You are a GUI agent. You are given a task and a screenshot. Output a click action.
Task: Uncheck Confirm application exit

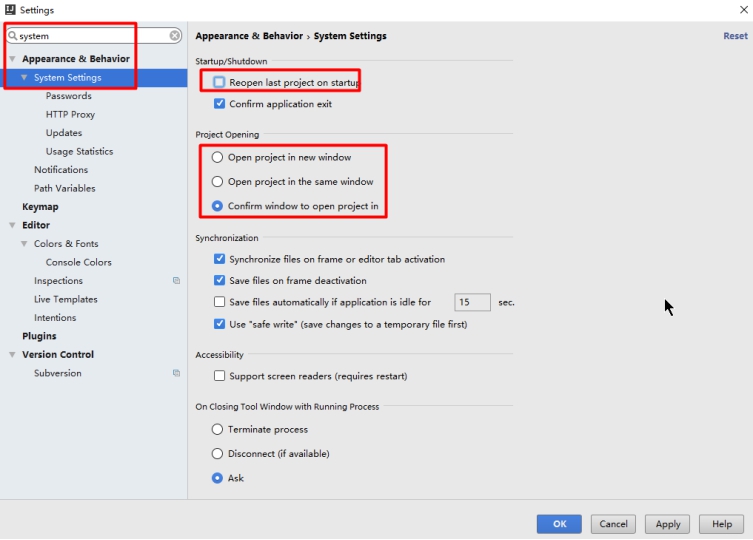click(x=219, y=104)
